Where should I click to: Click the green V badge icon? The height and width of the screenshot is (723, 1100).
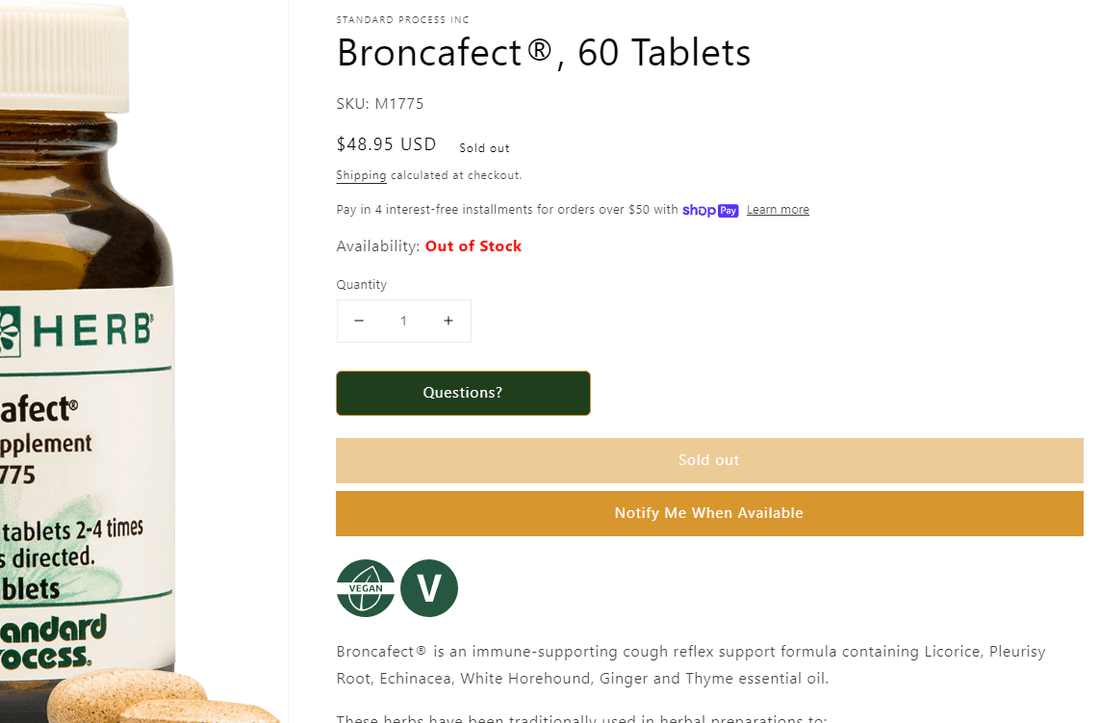429,588
